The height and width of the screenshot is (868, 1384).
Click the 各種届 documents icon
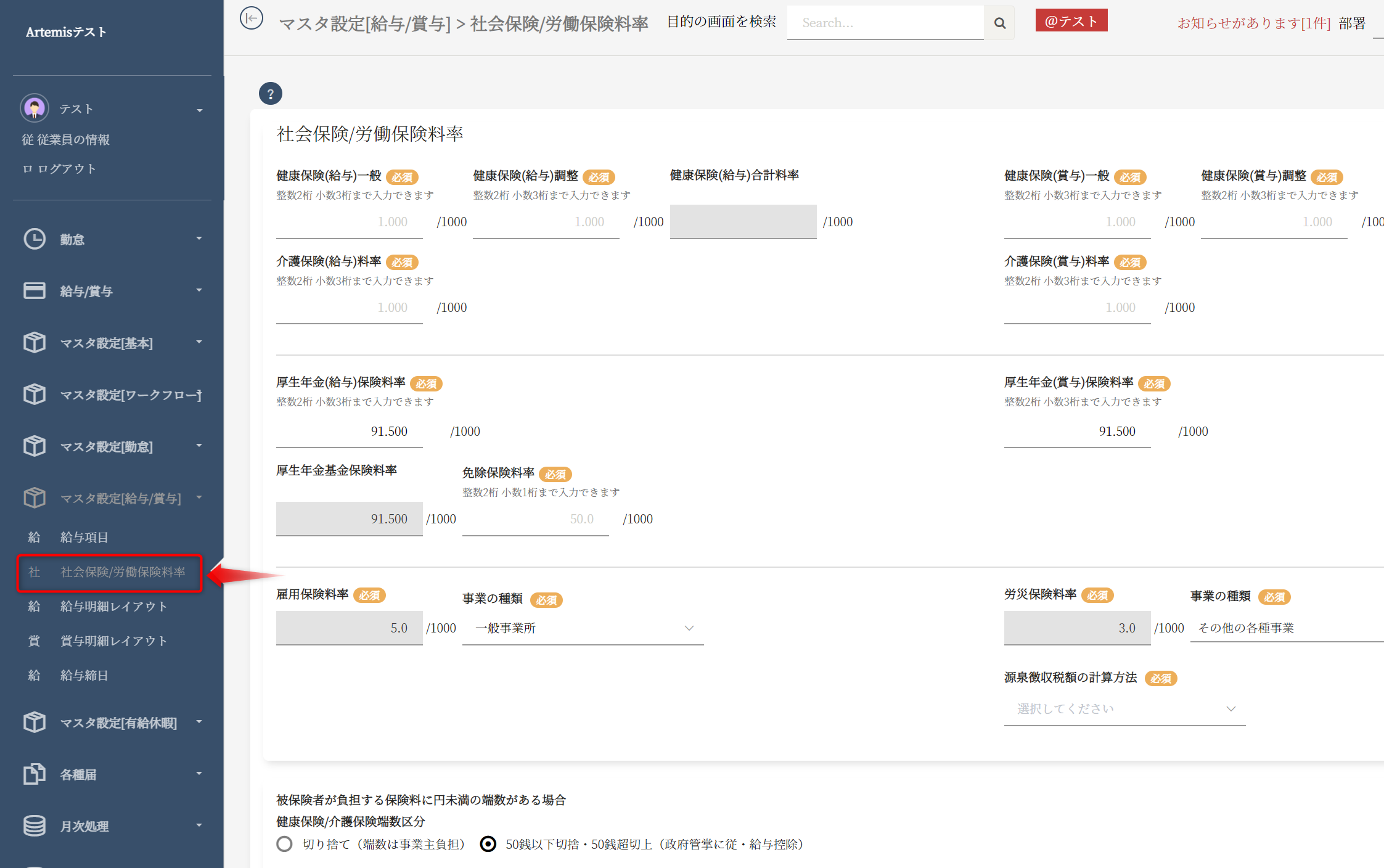coord(35,774)
